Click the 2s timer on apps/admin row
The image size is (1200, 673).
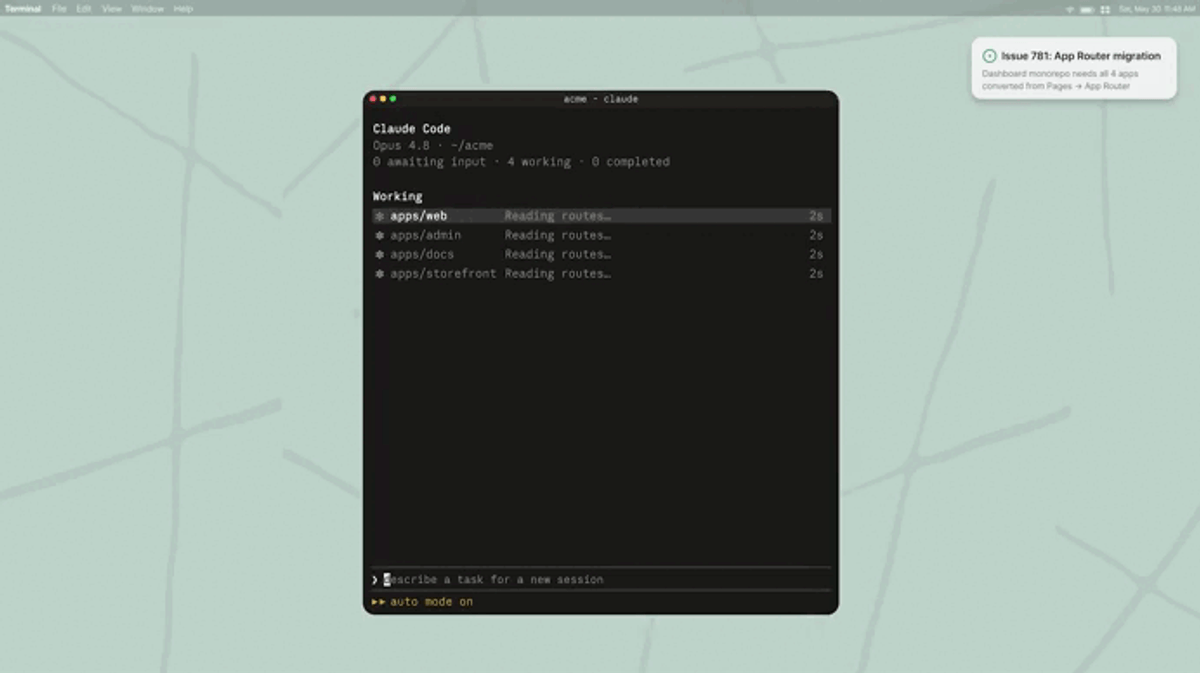(816, 235)
